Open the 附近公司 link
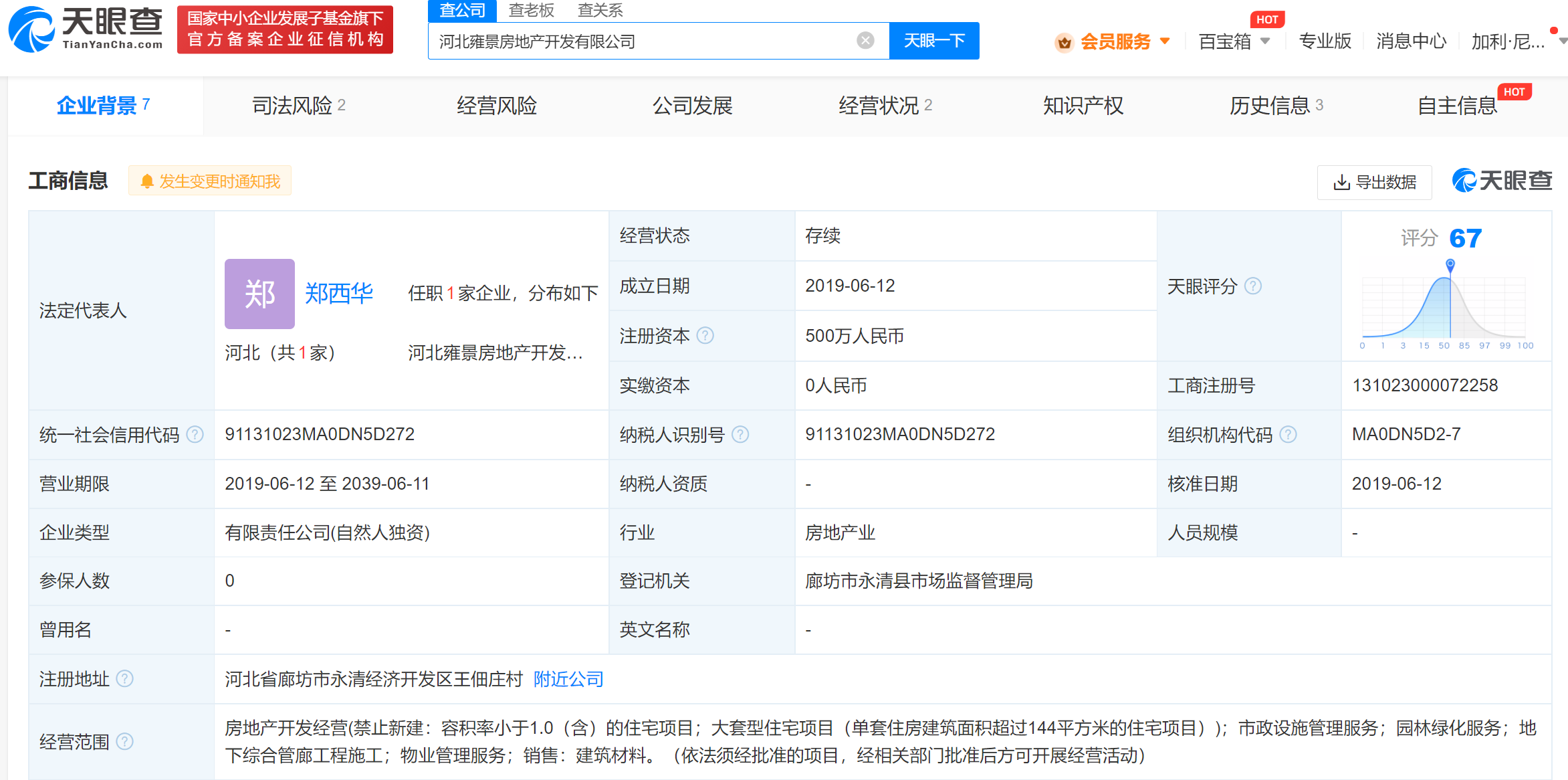 pos(568,679)
